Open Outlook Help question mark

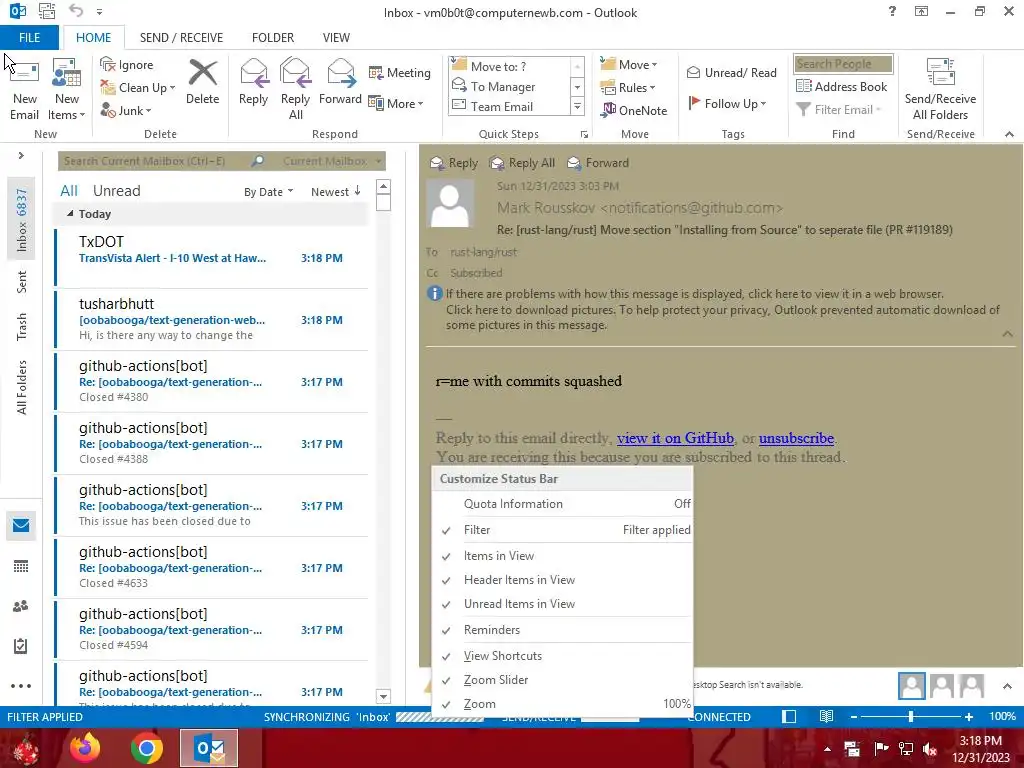tap(892, 11)
